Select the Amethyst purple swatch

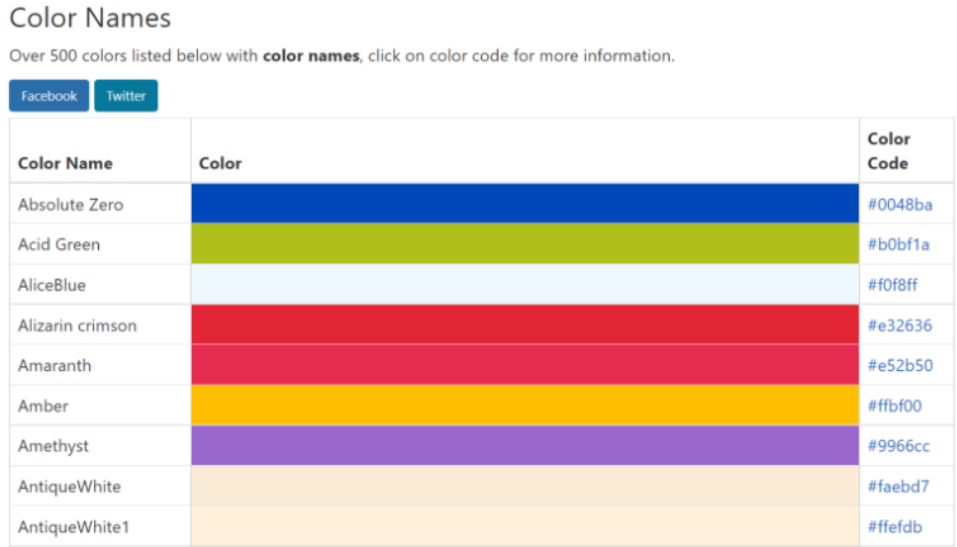(x=525, y=445)
